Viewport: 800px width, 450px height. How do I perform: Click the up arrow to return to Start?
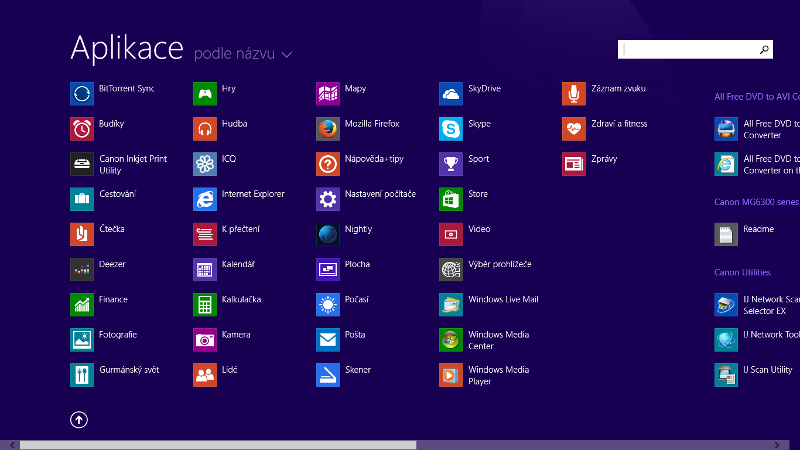click(x=79, y=420)
